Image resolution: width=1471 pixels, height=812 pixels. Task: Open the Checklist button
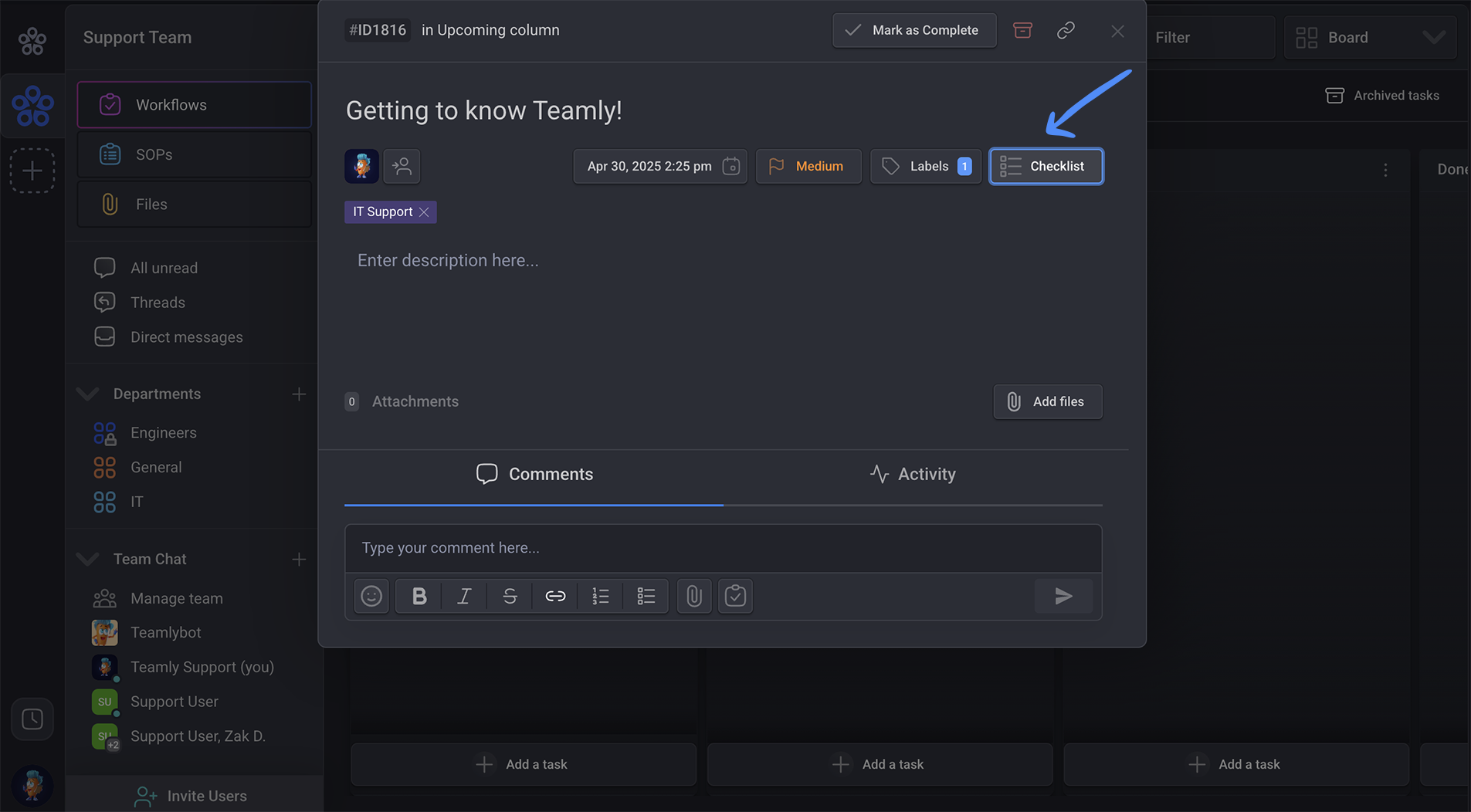tap(1046, 166)
